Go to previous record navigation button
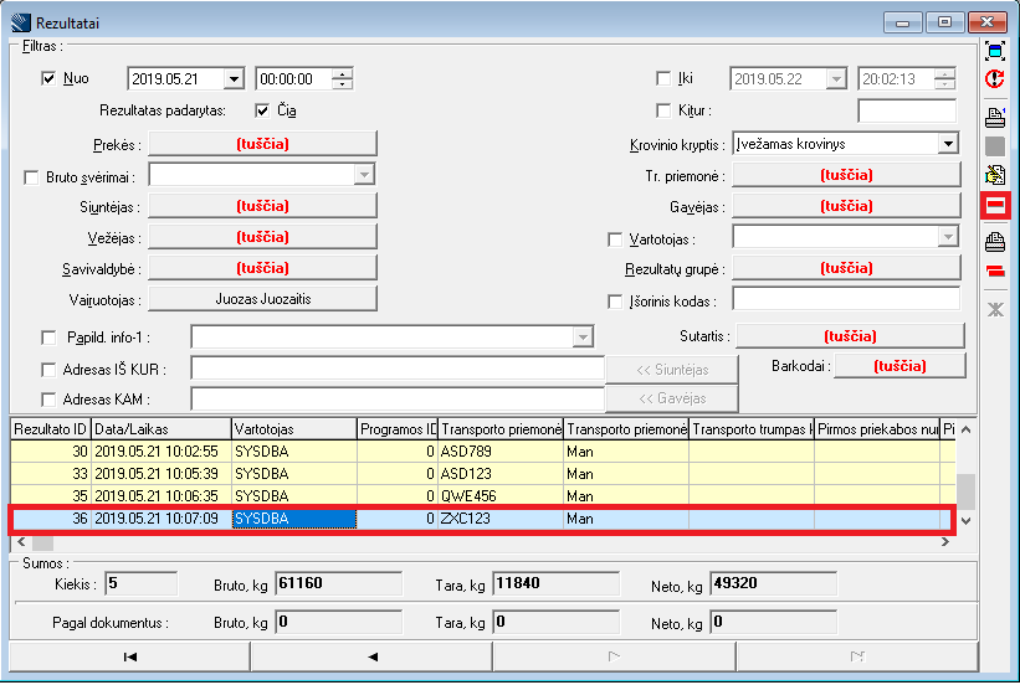The height and width of the screenshot is (684, 1020). tap(371, 656)
